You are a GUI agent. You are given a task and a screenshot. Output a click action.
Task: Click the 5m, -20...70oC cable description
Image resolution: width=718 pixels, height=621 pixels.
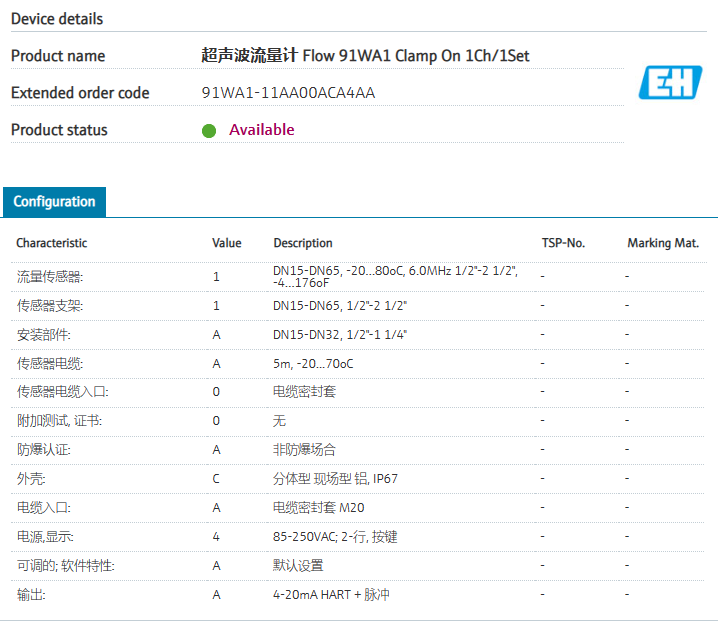tap(312, 363)
